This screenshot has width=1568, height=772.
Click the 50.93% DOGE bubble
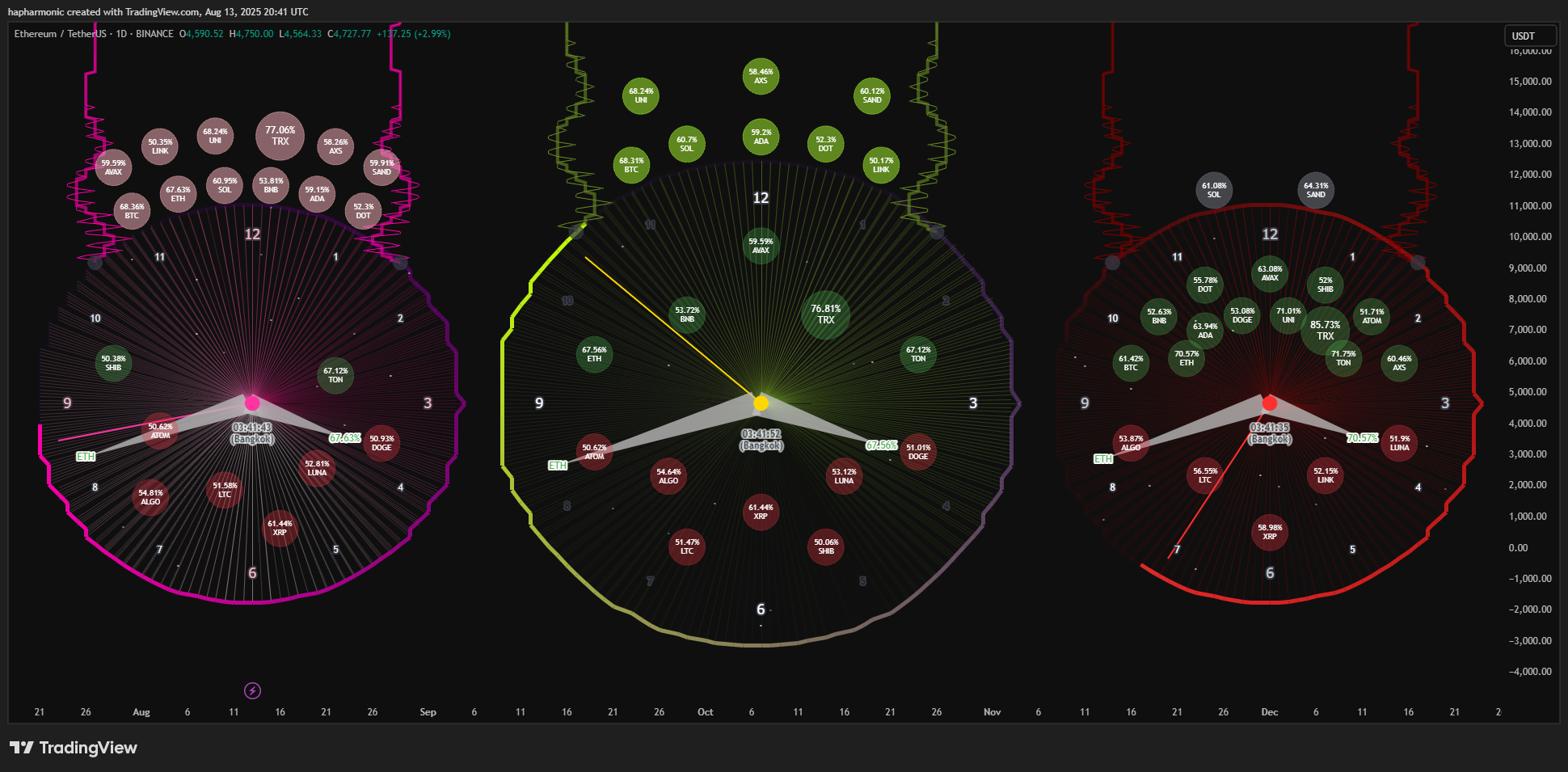381,443
